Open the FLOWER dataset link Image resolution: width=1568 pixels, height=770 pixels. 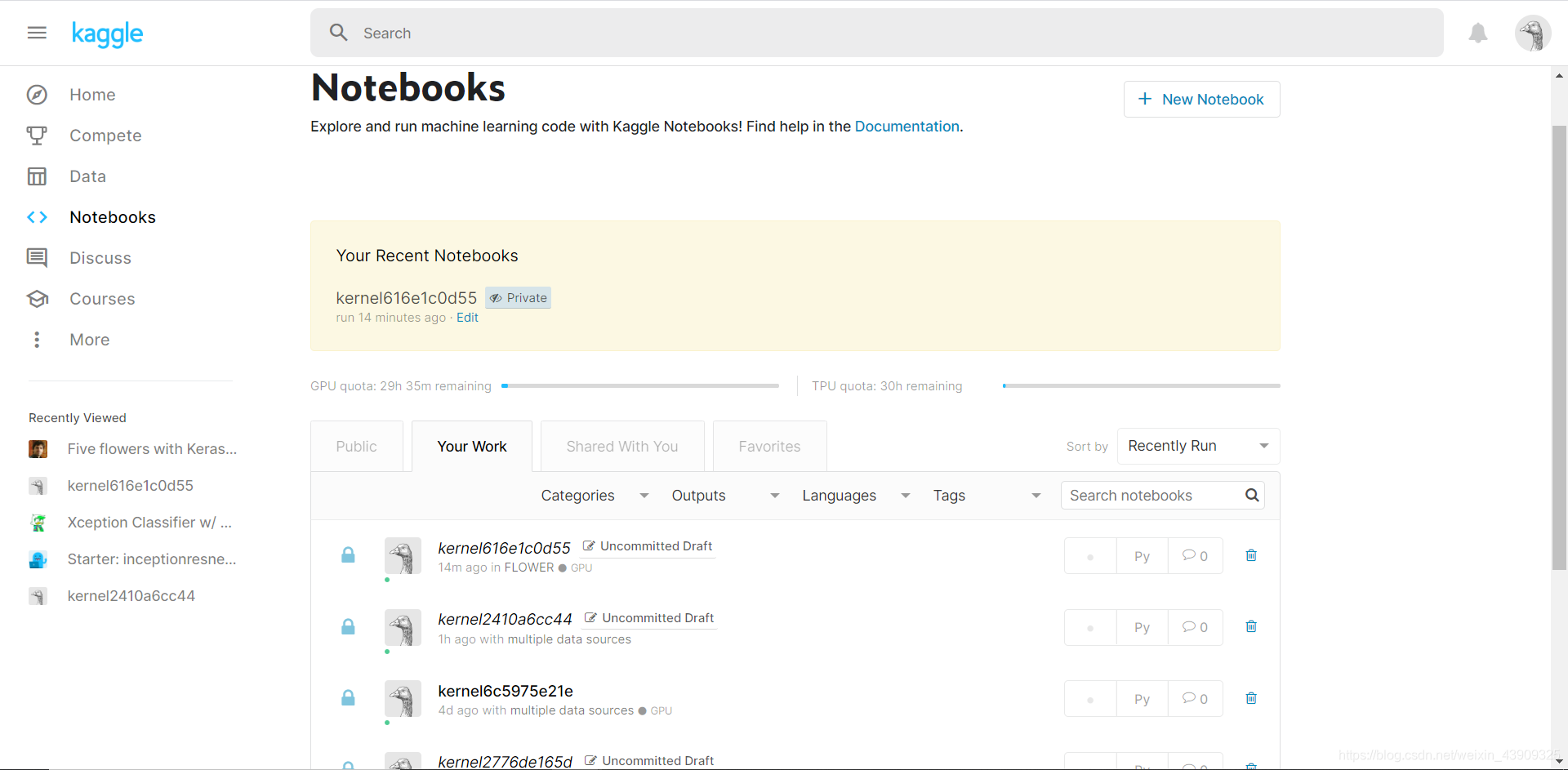(528, 567)
